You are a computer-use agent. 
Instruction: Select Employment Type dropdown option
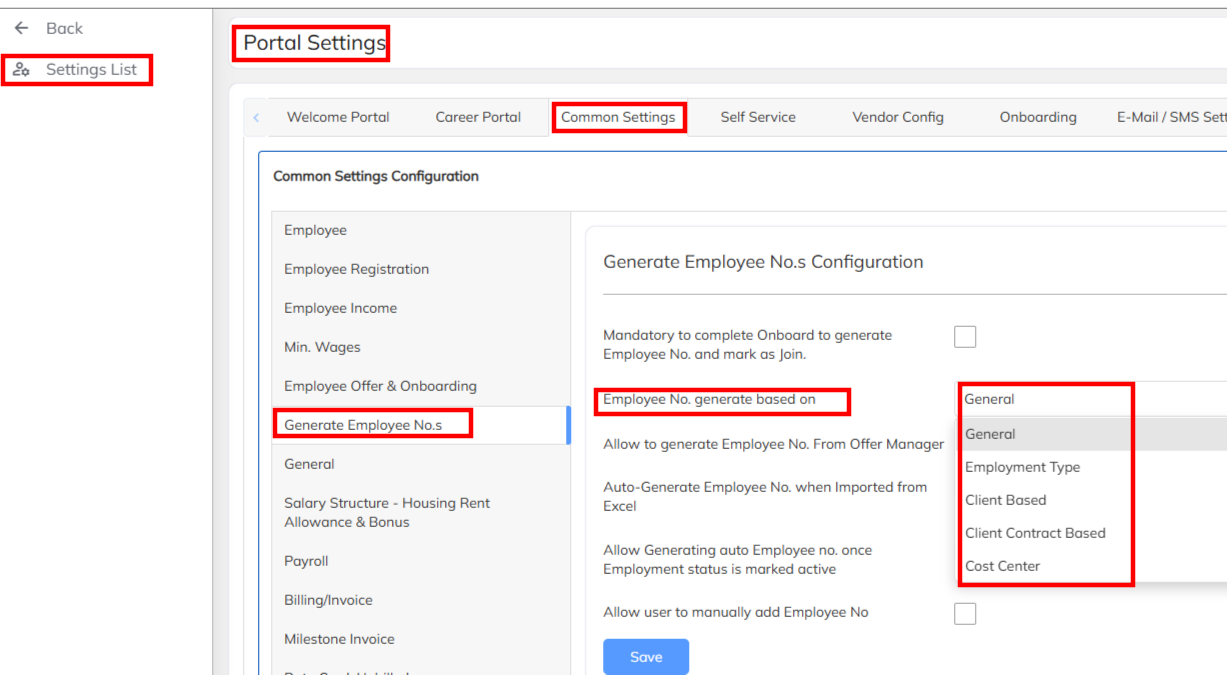tap(1022, 467)
